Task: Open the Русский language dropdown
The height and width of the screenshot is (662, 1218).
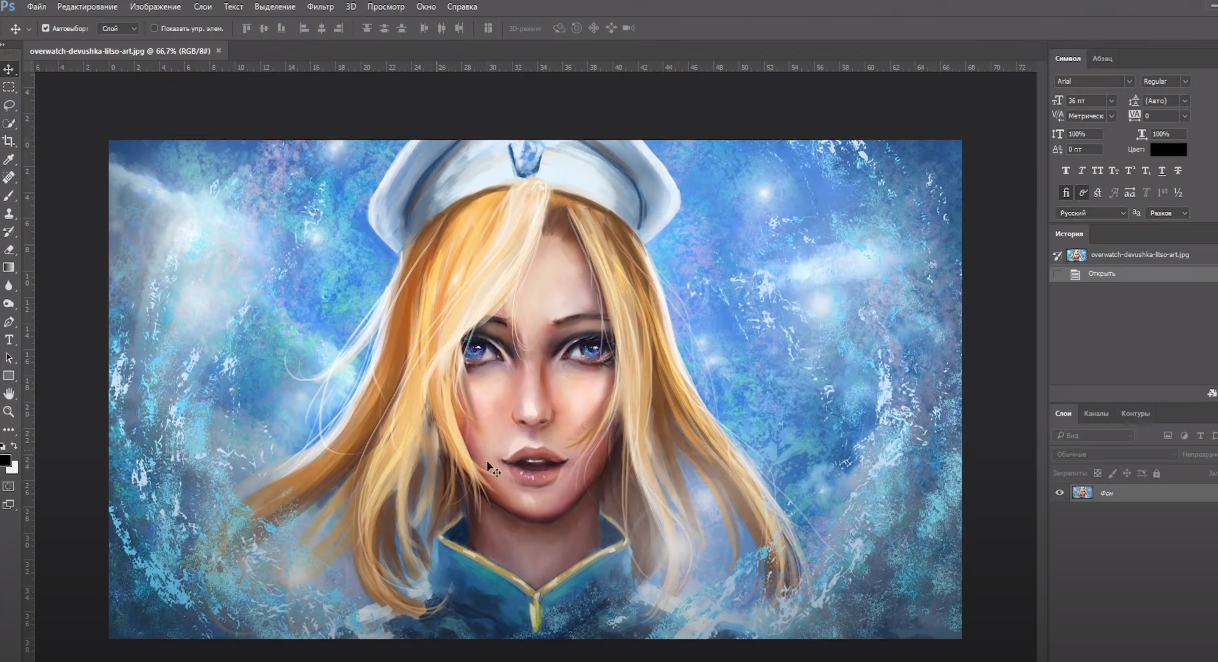Action: click(1092, 213)
